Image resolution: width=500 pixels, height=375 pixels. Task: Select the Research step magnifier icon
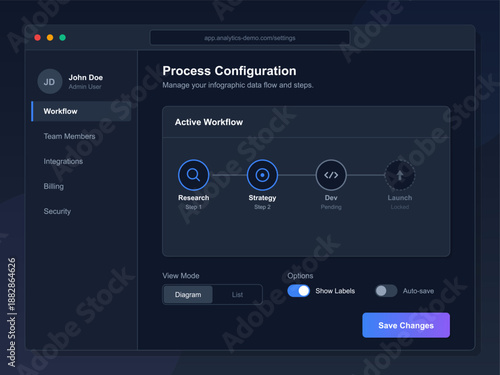click(193, 175)
